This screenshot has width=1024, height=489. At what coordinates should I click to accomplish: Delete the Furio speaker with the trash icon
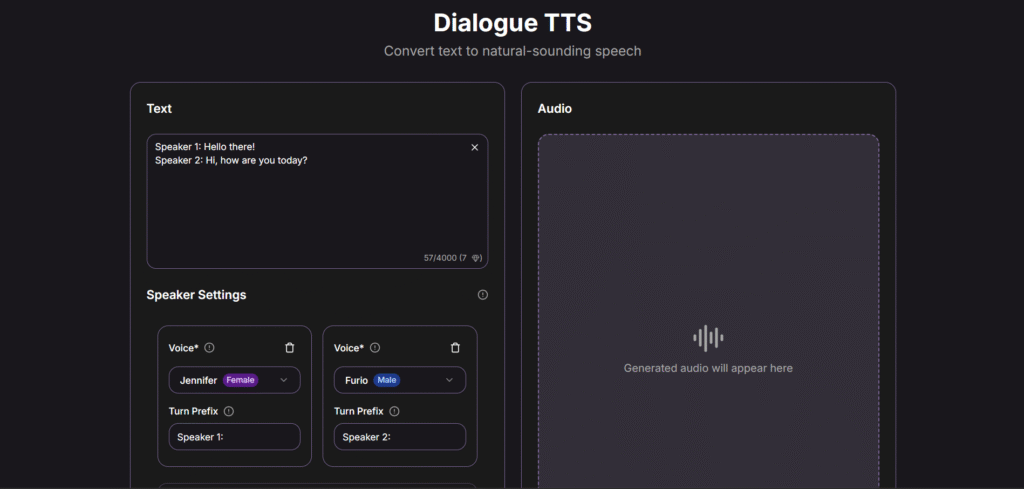(455, 348)
